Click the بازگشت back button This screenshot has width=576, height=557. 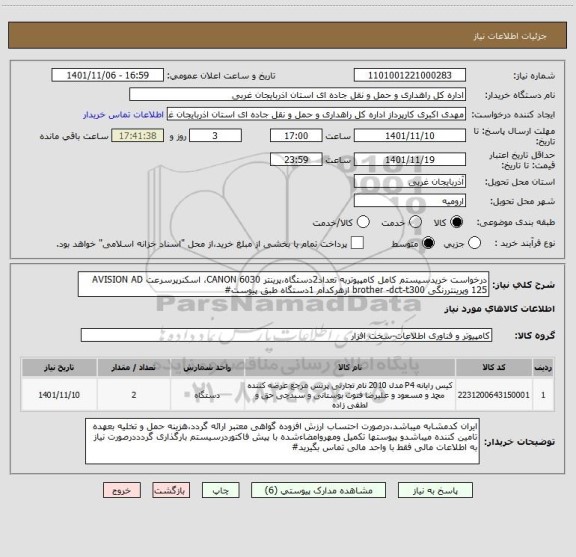click(x=171, y=490)
